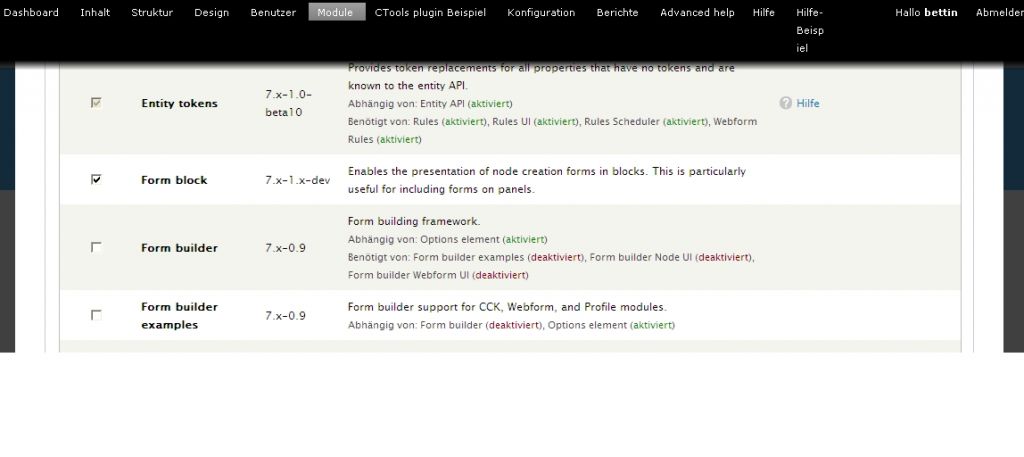Image resolution: width=1024 pixels, height=457 pixels.
Task: Select the Benutzer menu item
Action: coord(273,13)
